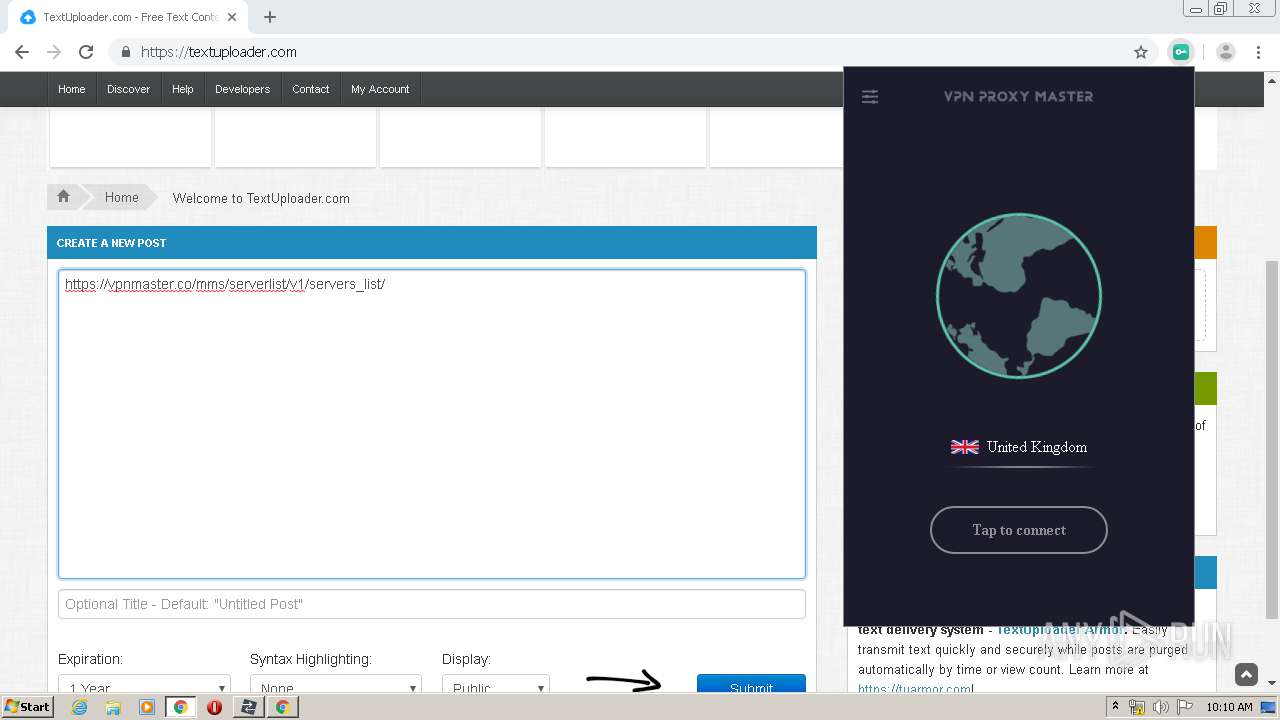Open the Chrome profile avatar
Screen dimensions: 1280x720
click(1226, 52)
